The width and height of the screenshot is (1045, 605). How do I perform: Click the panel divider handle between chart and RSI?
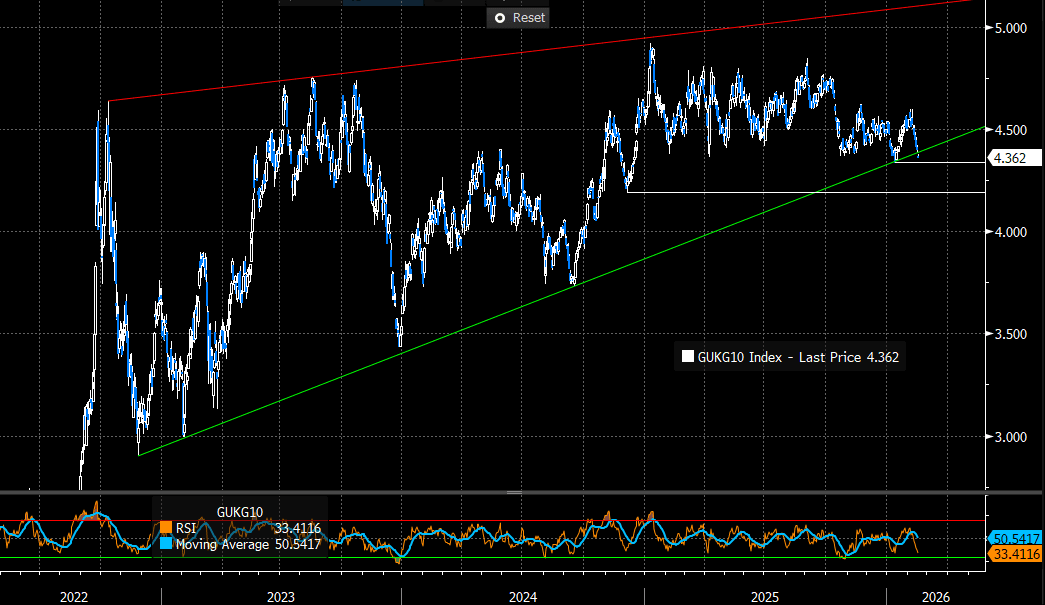coord(513,492)
